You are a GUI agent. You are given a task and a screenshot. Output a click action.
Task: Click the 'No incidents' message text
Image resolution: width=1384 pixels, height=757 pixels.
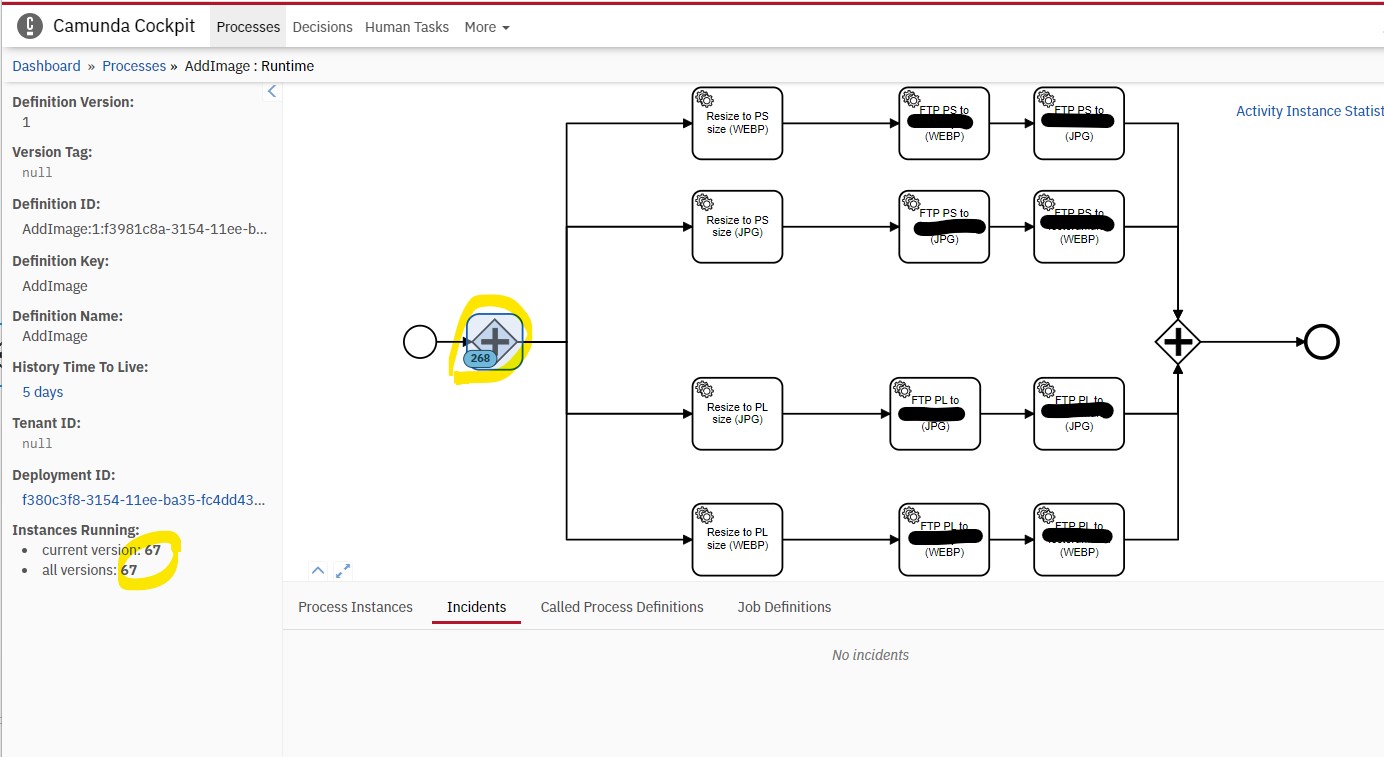pos(870,655)
